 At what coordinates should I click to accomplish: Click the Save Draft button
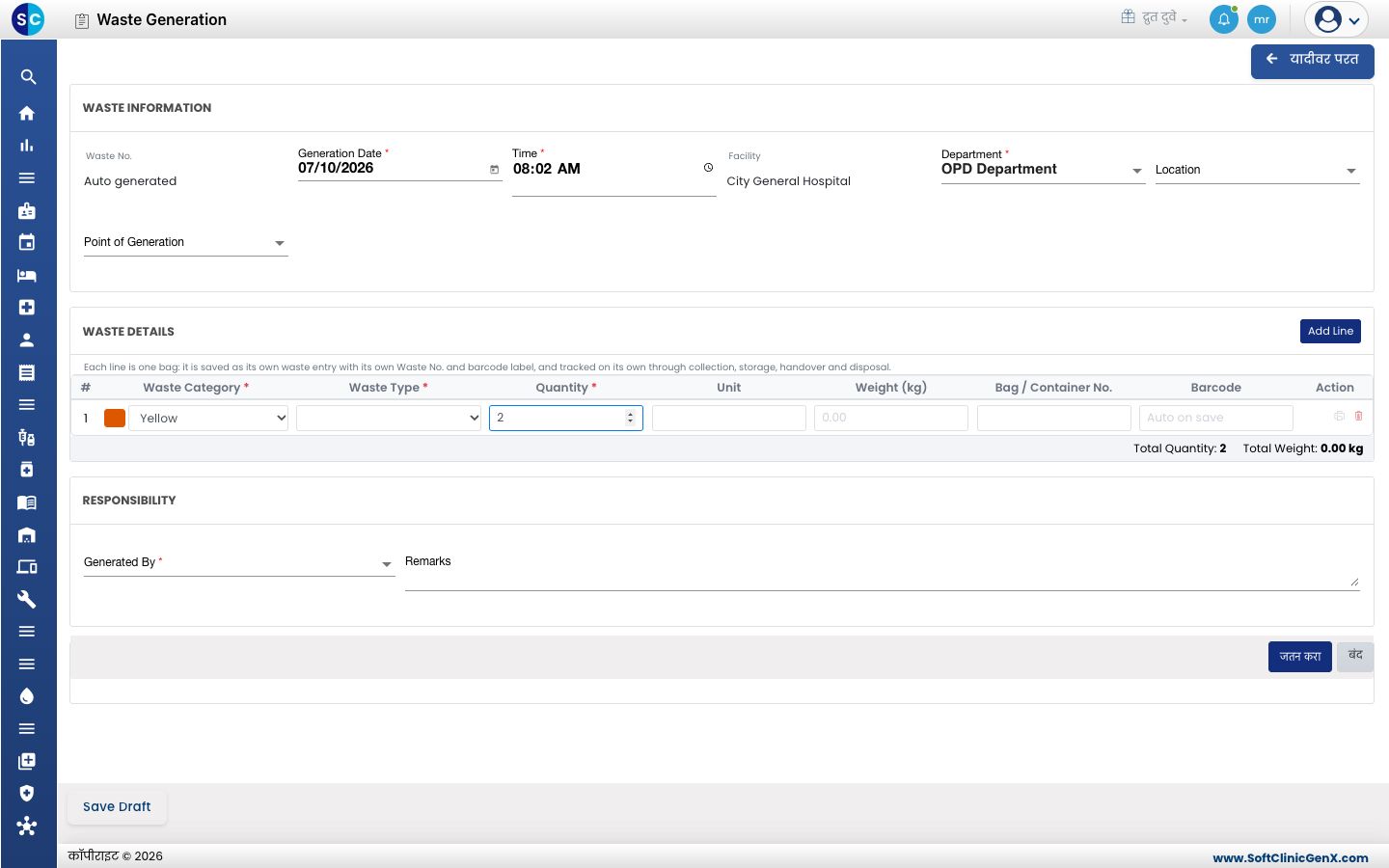coord(117,807)
